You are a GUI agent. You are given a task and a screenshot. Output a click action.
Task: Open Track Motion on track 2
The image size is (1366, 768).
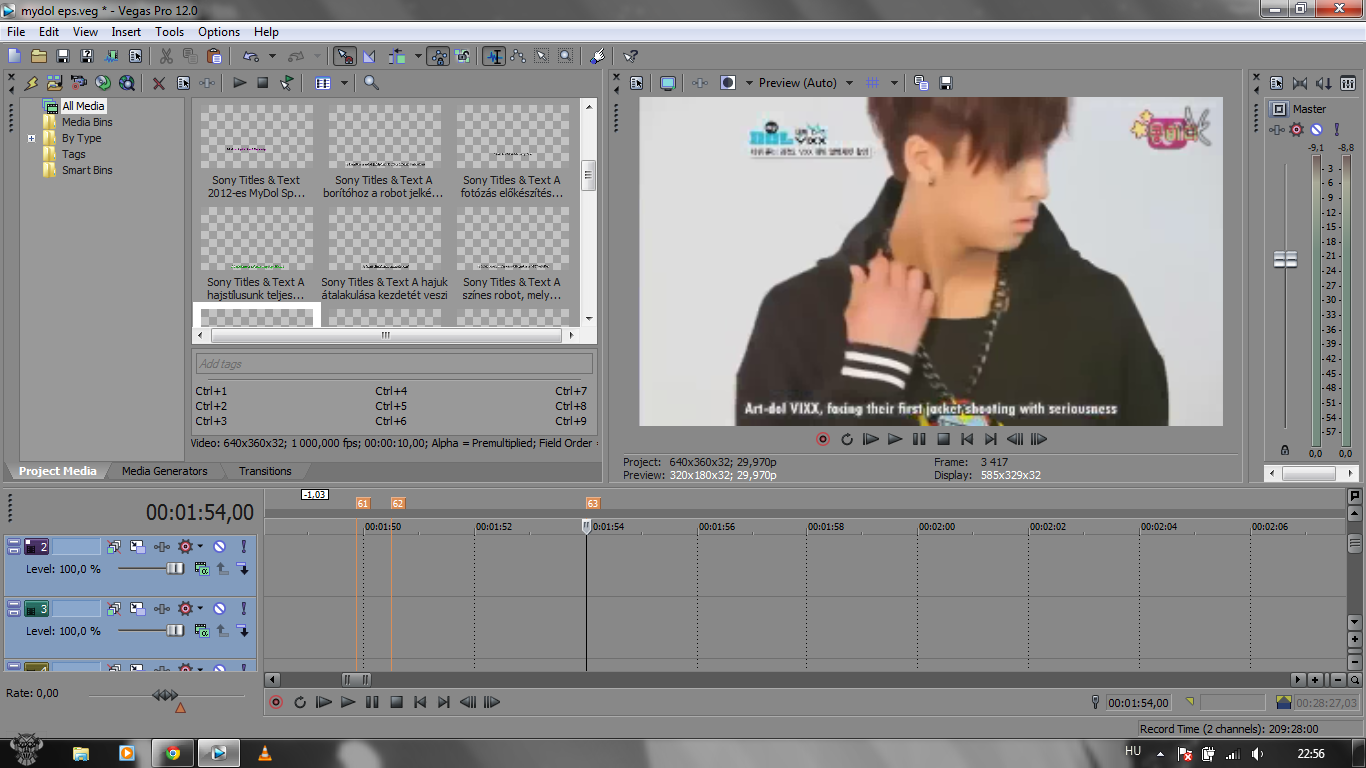(137, 547)
